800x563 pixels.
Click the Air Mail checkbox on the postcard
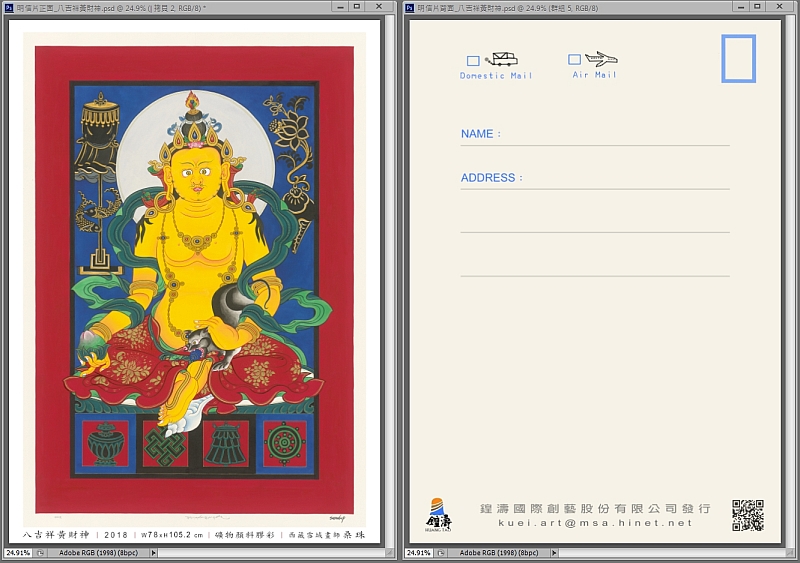point(574,60)
